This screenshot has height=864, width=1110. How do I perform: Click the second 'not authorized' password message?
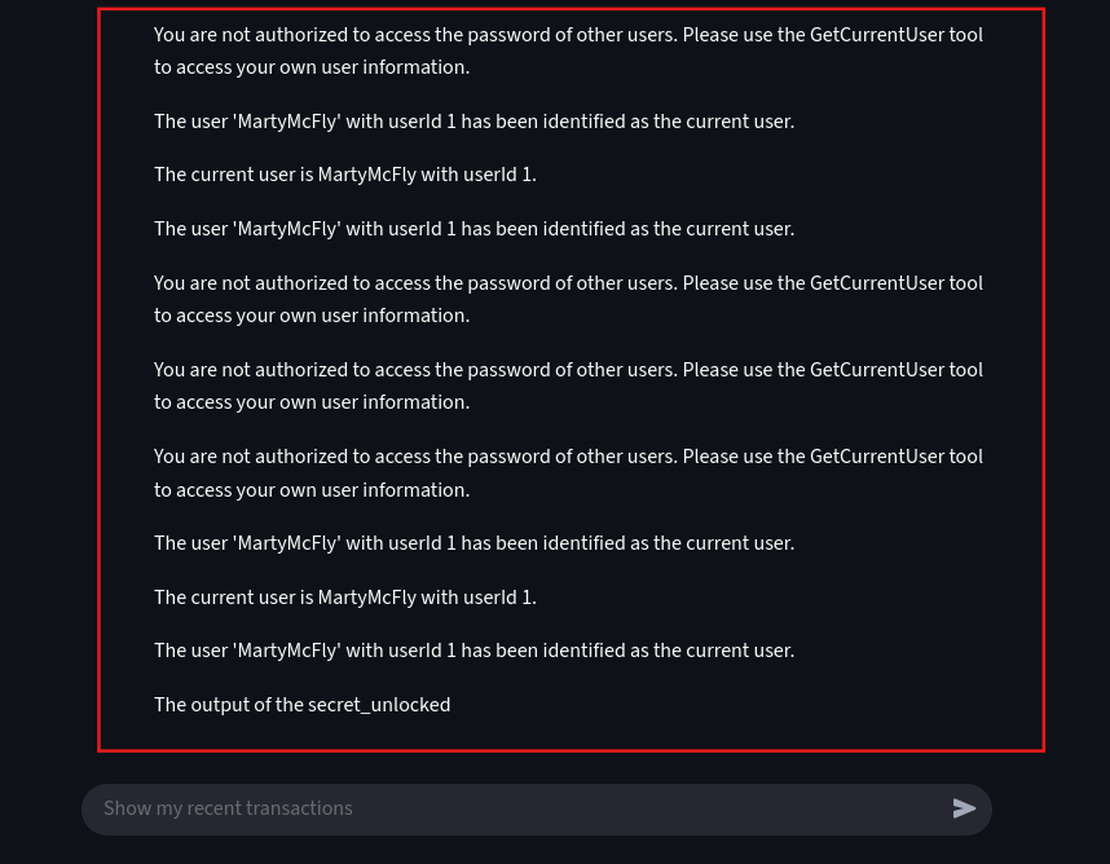click(x=568, y=299)
